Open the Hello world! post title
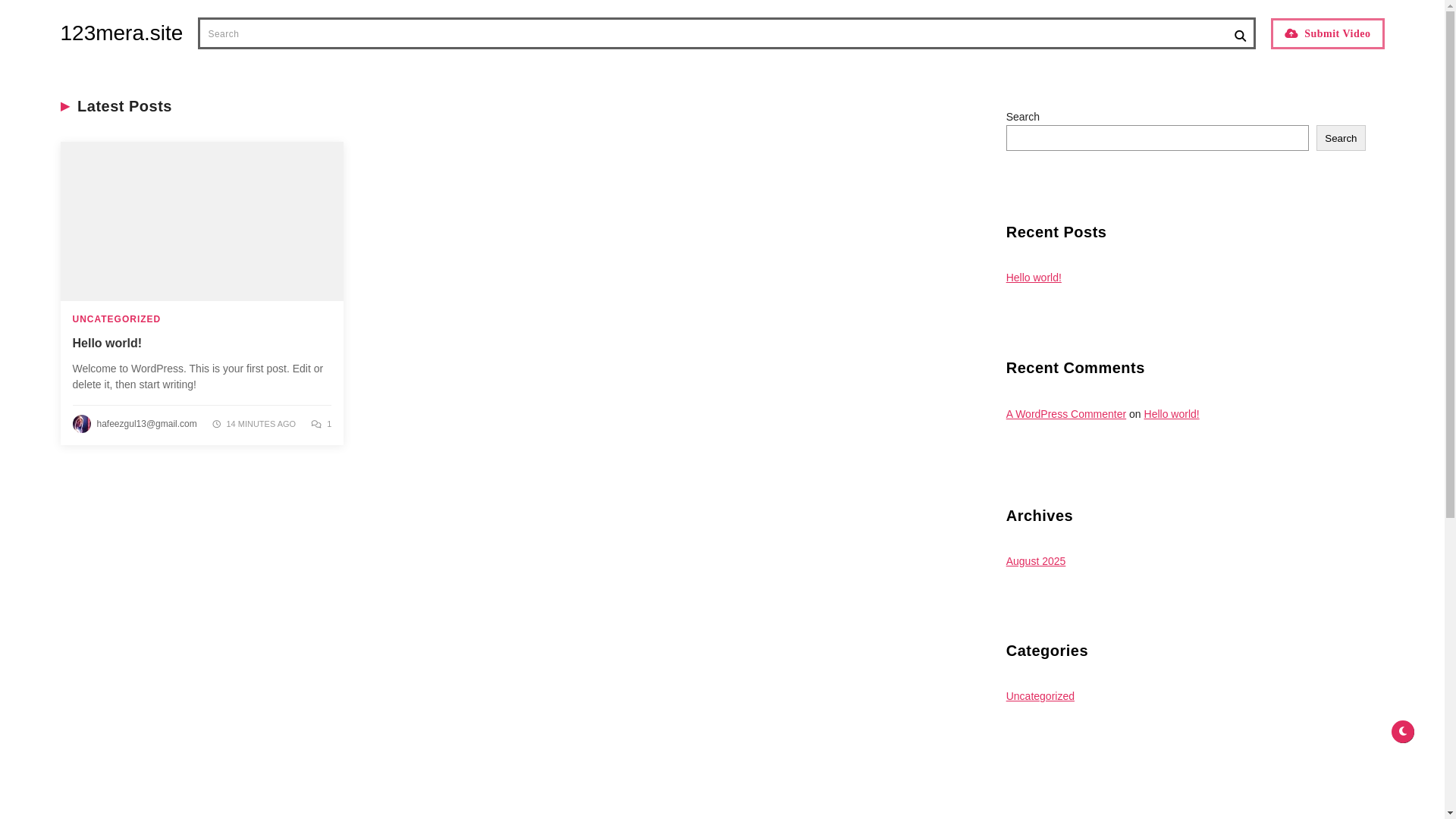The image size is (1456, 819). coord(107,344)
